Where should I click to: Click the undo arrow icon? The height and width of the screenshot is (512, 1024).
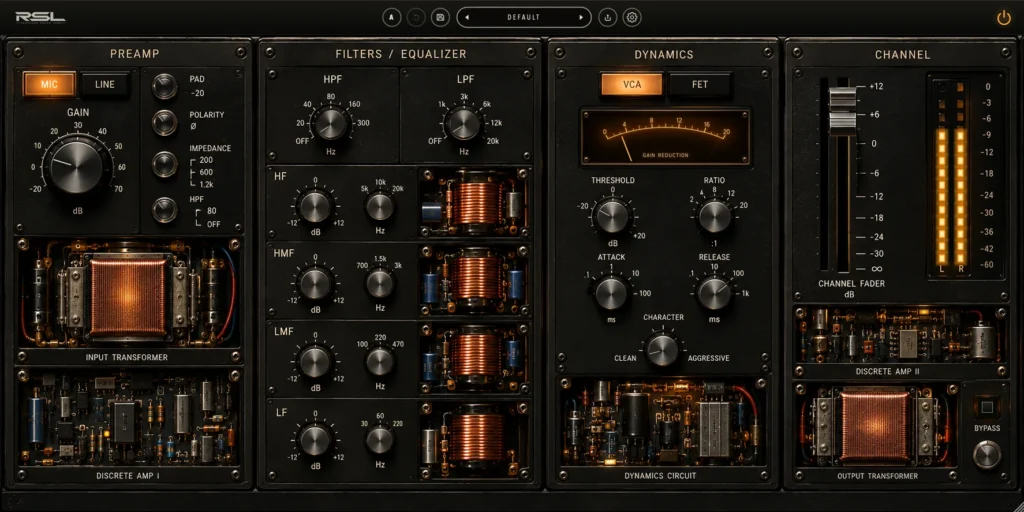coord(416,18)
